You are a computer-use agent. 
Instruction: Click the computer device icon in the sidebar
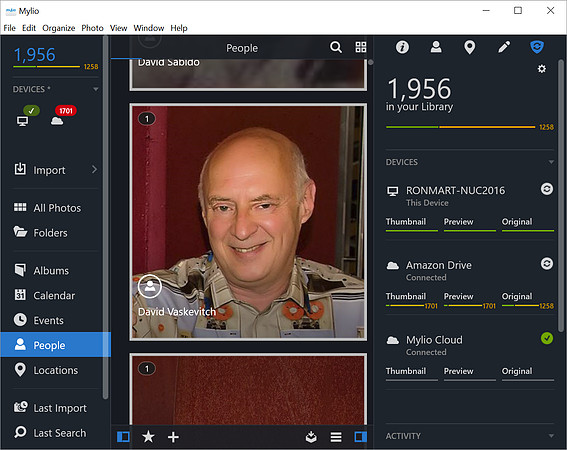(22, 121)
